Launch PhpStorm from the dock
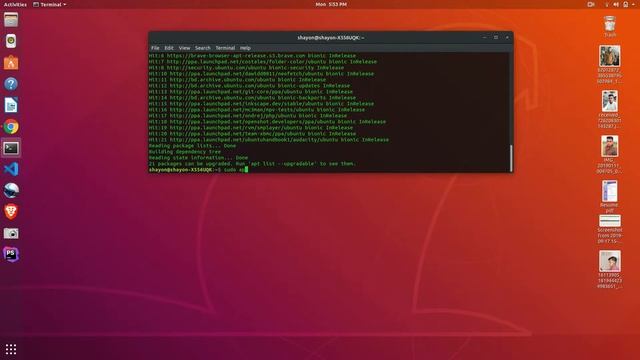 tap(11, 254)
